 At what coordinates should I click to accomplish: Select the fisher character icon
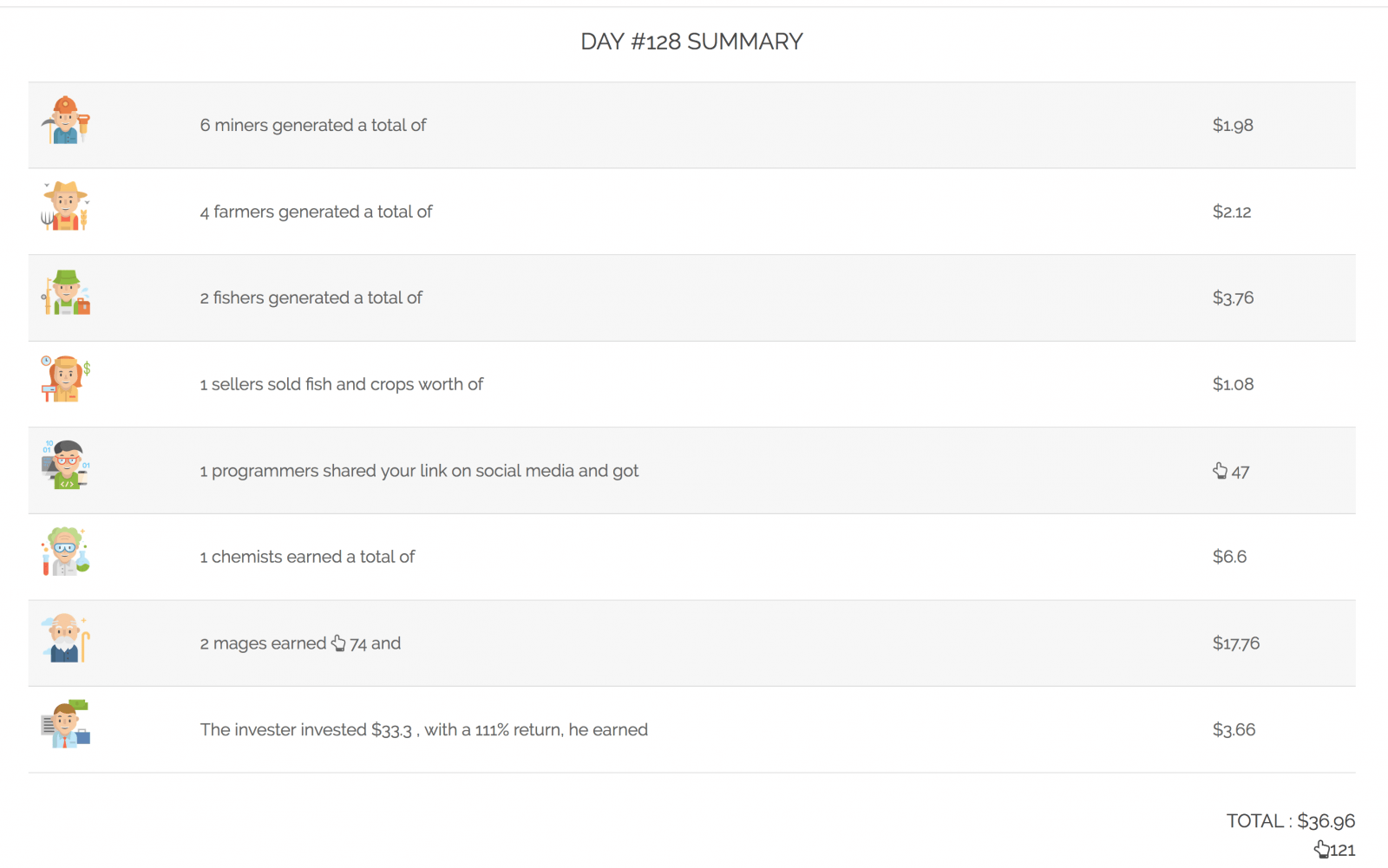coord(66,293)
